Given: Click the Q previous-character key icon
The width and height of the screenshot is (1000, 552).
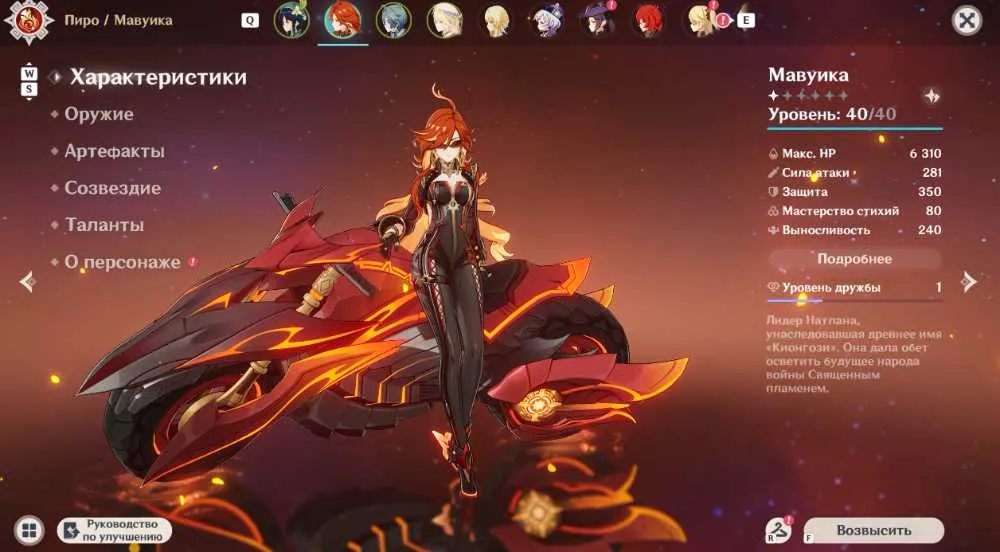Looking at the screenshot, I should tap(250, 20).
